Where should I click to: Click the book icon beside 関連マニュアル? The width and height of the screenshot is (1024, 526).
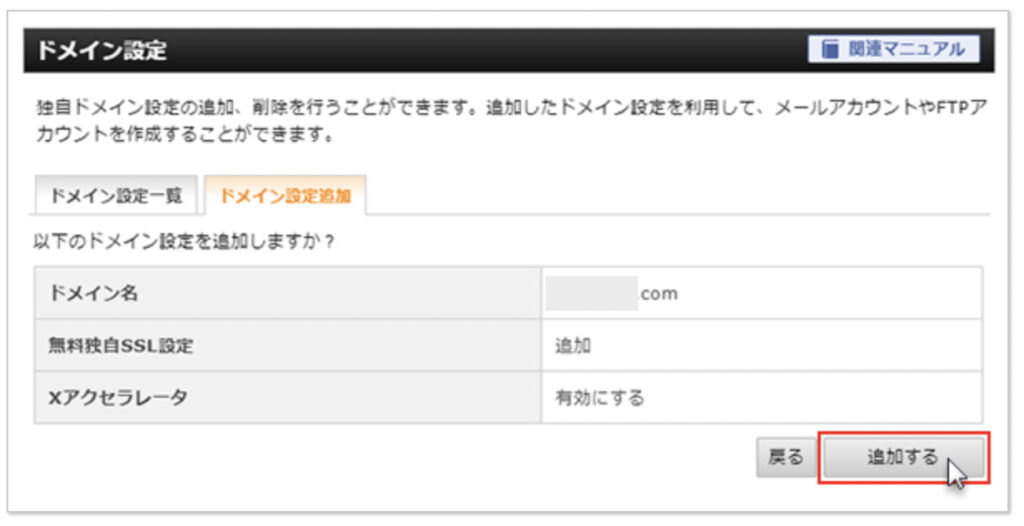(829, 49)
